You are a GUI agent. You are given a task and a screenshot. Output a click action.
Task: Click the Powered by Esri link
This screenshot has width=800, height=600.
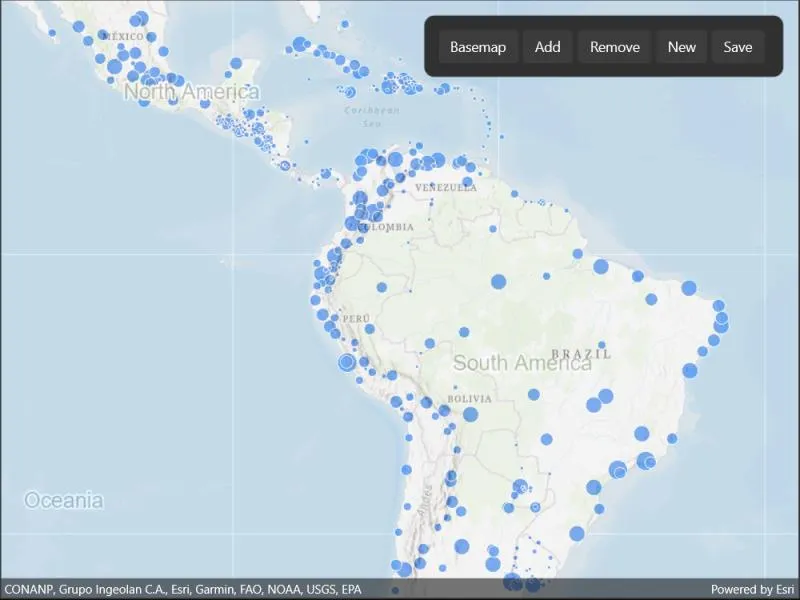click(x=753, y=590)
